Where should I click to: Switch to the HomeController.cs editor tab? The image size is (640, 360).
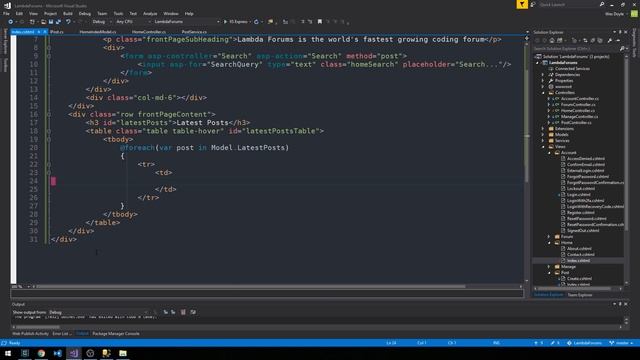[149, 31]
